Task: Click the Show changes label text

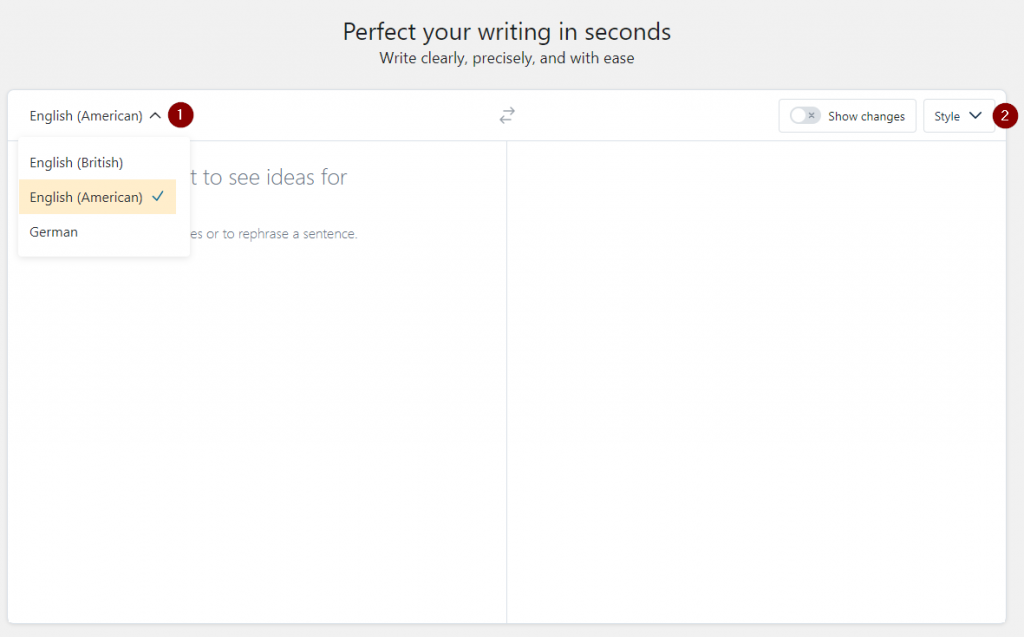Action: click(x=866, y=117)
